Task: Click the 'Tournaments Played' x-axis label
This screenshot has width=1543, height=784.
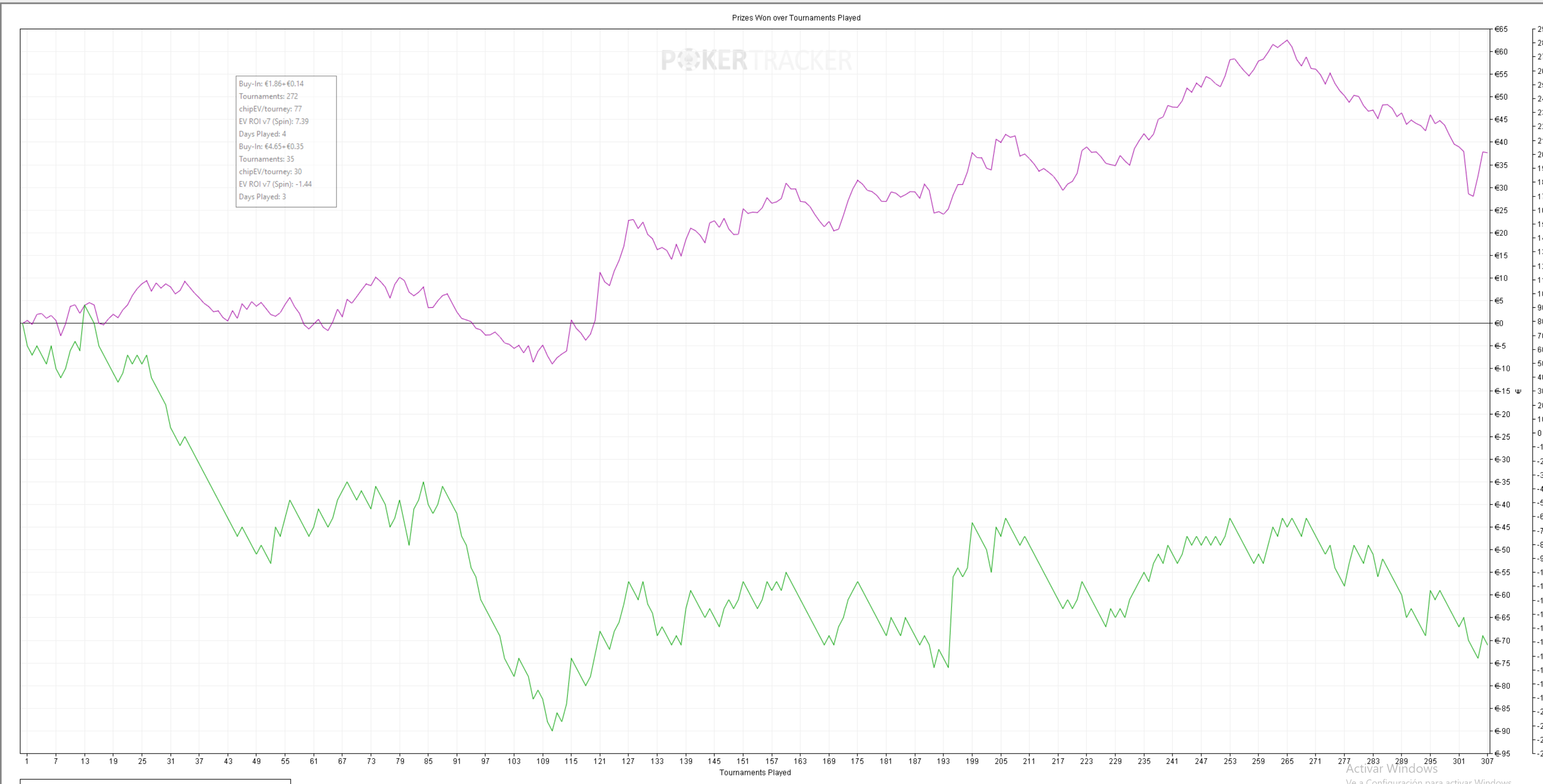Action: [x=755, y=773]
